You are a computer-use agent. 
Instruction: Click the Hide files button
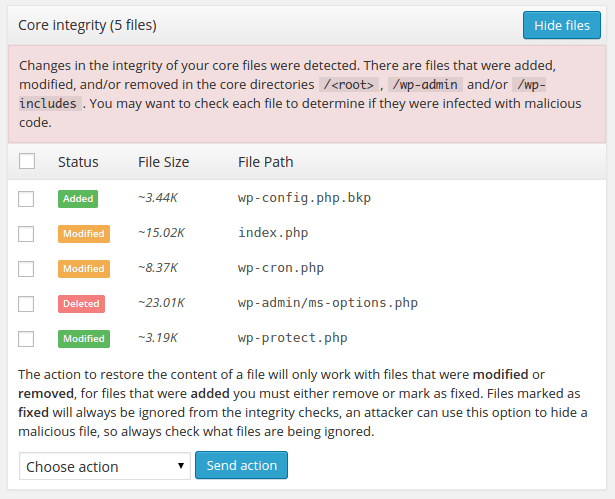562,25
